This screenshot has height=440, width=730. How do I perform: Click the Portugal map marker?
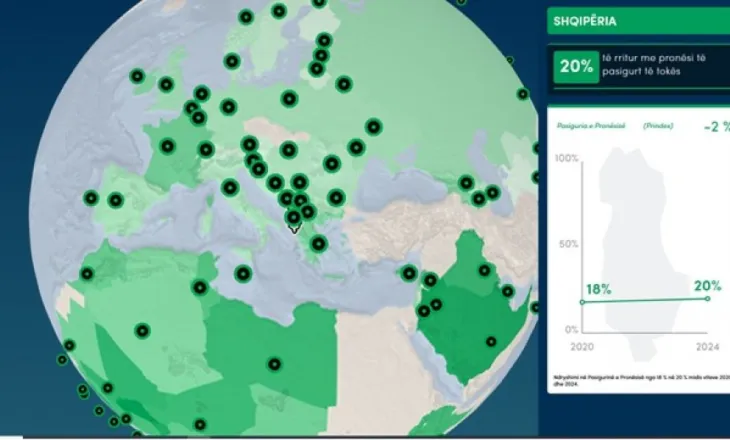91,198
